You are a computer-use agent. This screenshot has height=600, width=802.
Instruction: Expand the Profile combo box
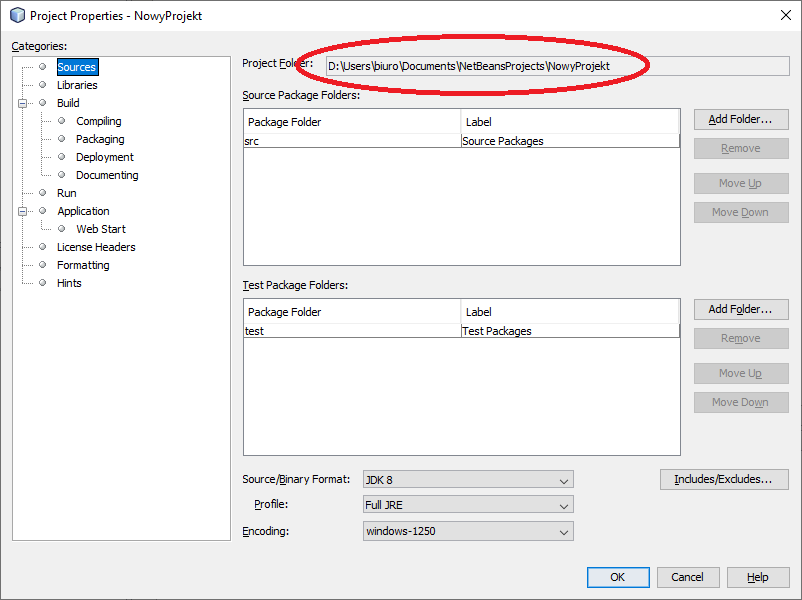467,505
